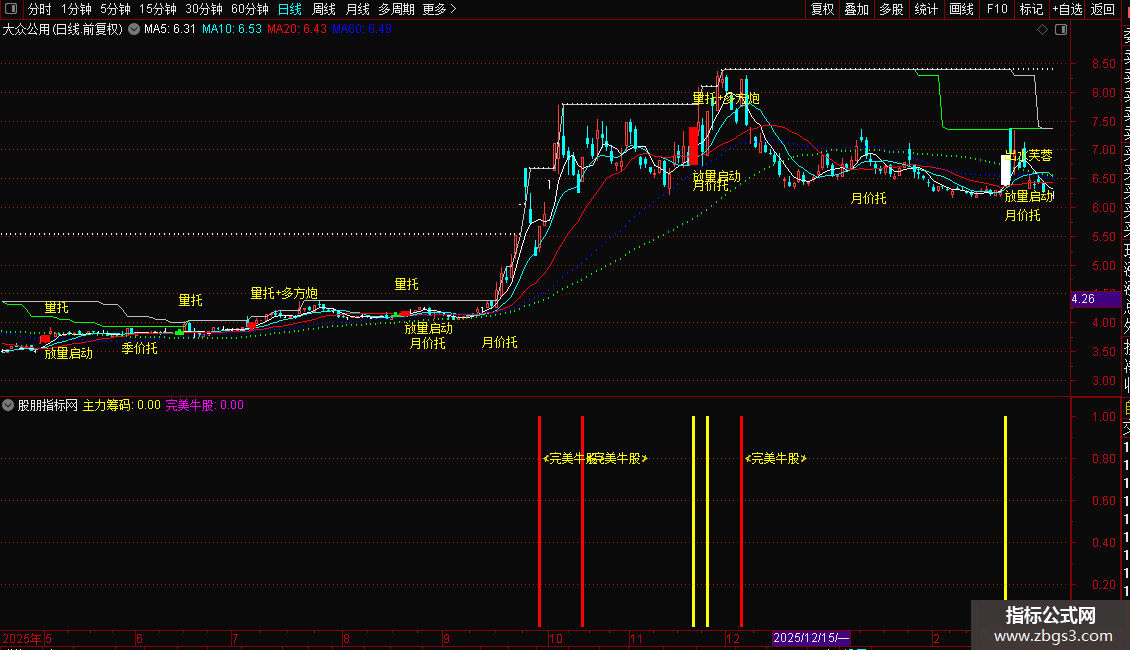Click the 2025/12/15 date marker on time axis
The image size is (1130, 650).
tap(811, 638)
